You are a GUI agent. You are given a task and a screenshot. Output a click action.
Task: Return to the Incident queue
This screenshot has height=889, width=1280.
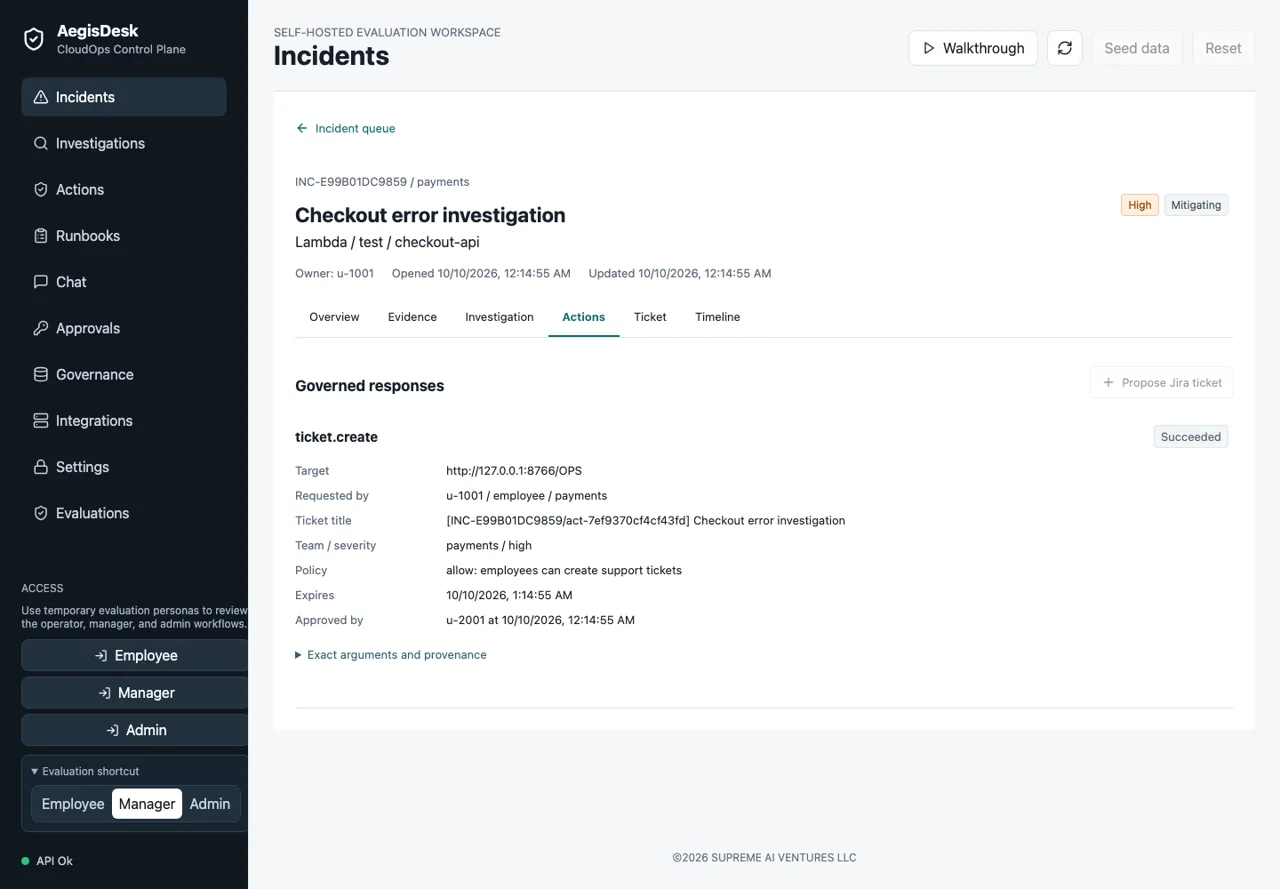point(346,128)
